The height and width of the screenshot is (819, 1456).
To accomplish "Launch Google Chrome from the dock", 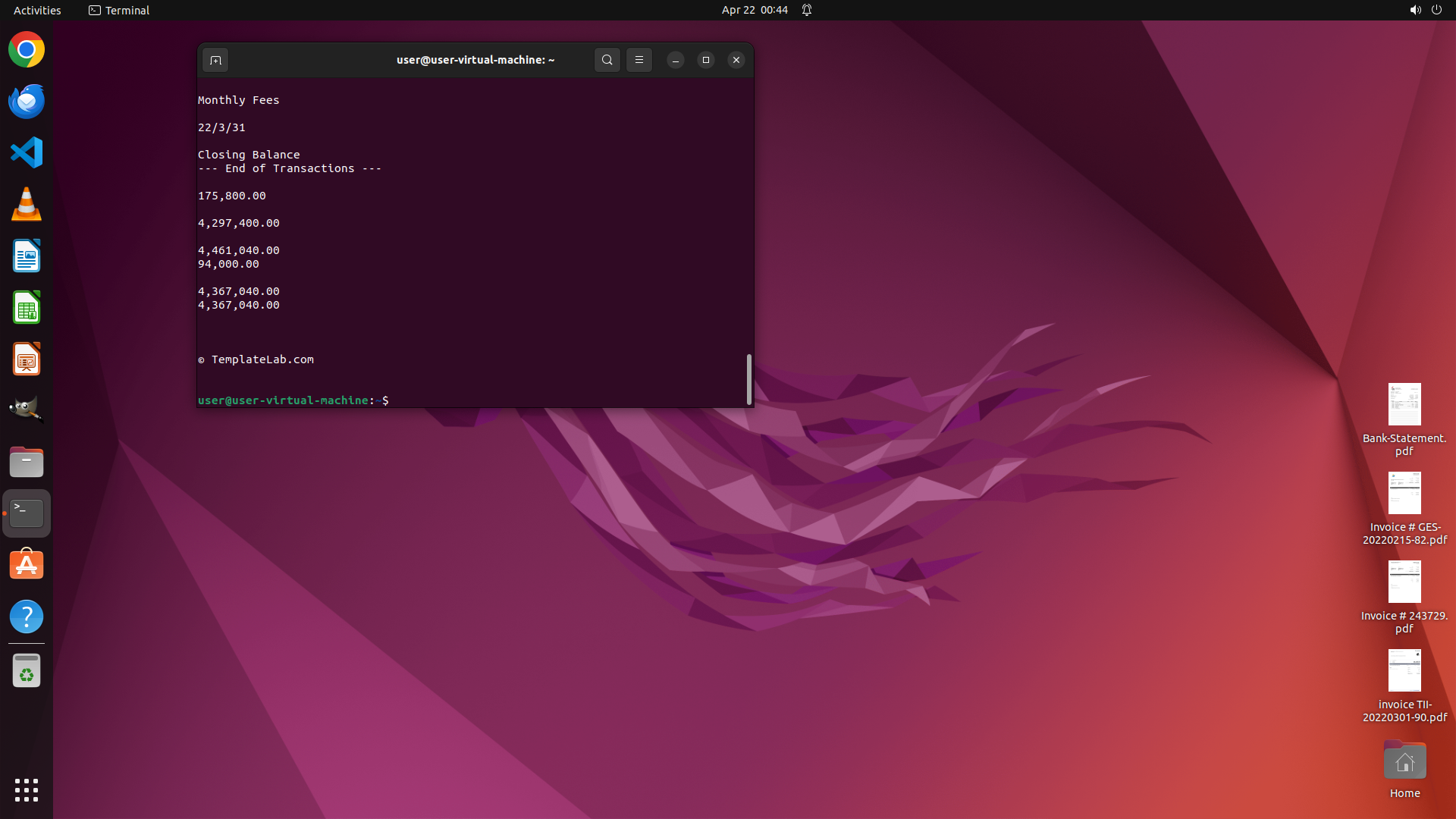I will [27, 50].
